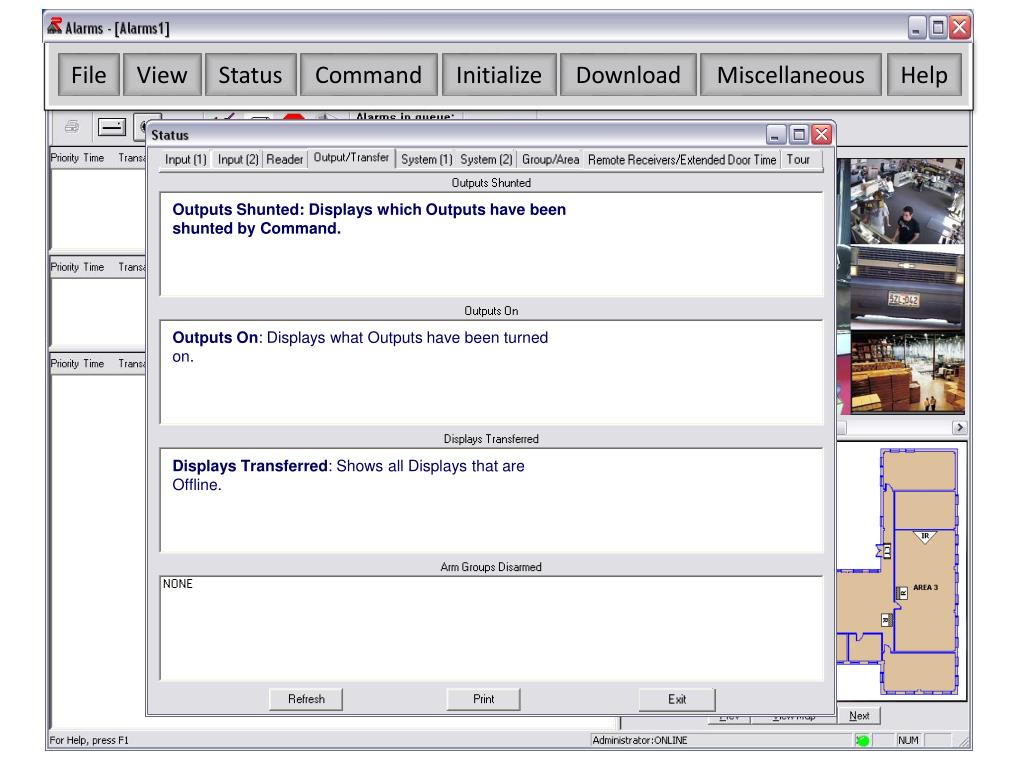The height and width of the screenshot is (768, 1024).
Task: Click the IR sensor icon on the floor map
Action: tap(925, 536)
